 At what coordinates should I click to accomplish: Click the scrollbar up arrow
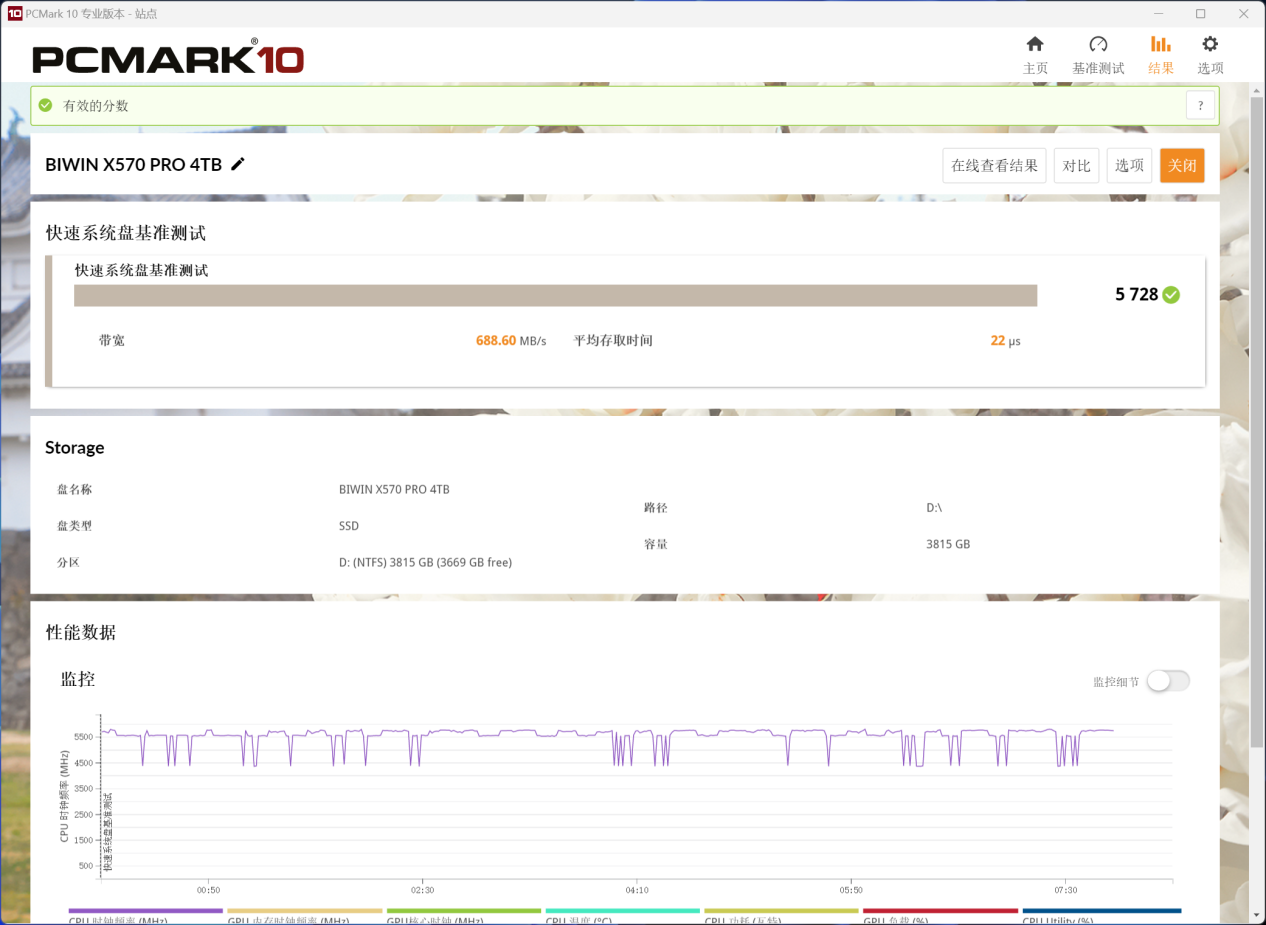point(1257,92)
